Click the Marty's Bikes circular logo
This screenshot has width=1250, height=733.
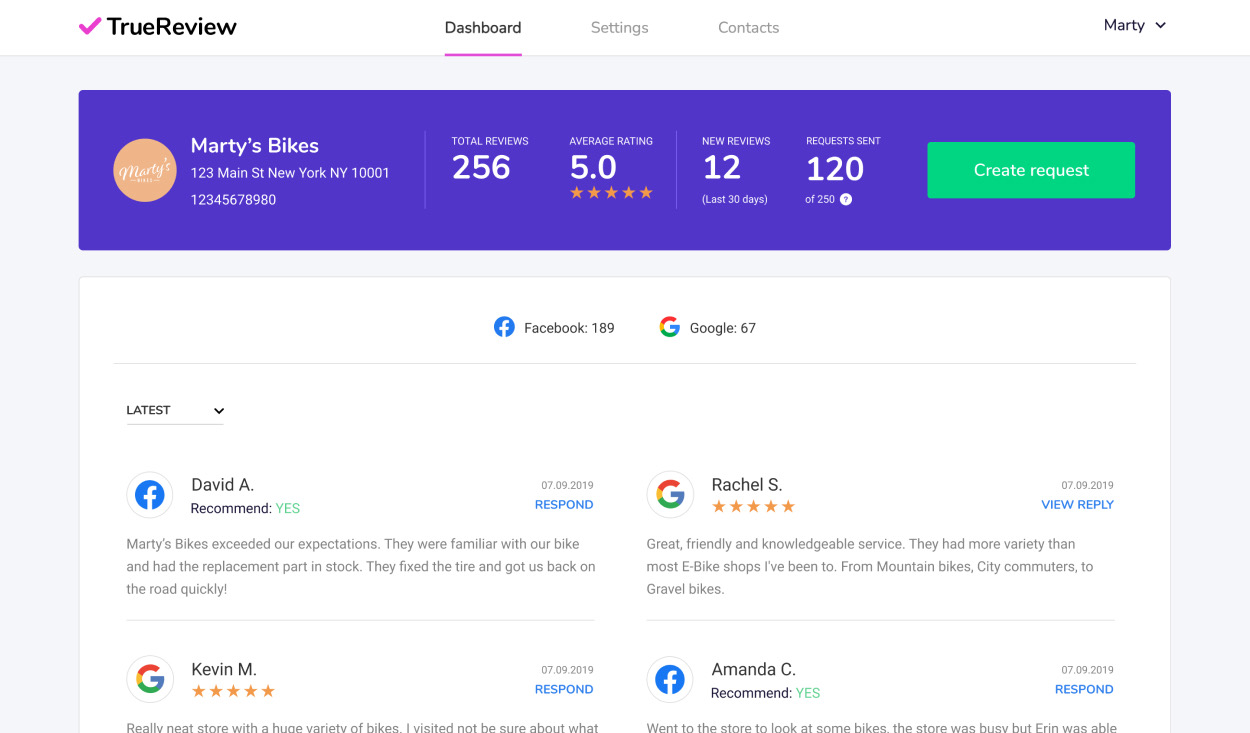145,170
